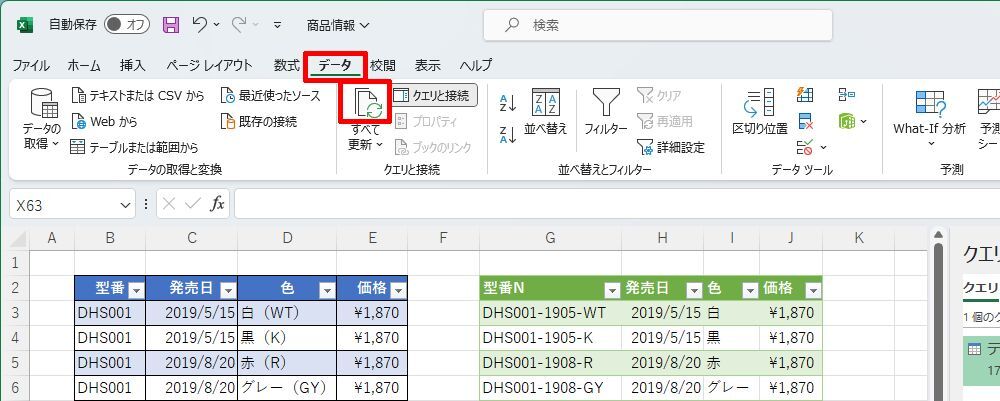Open the Sort (並べ替え) dialog icon

click(x=545, y=104)
